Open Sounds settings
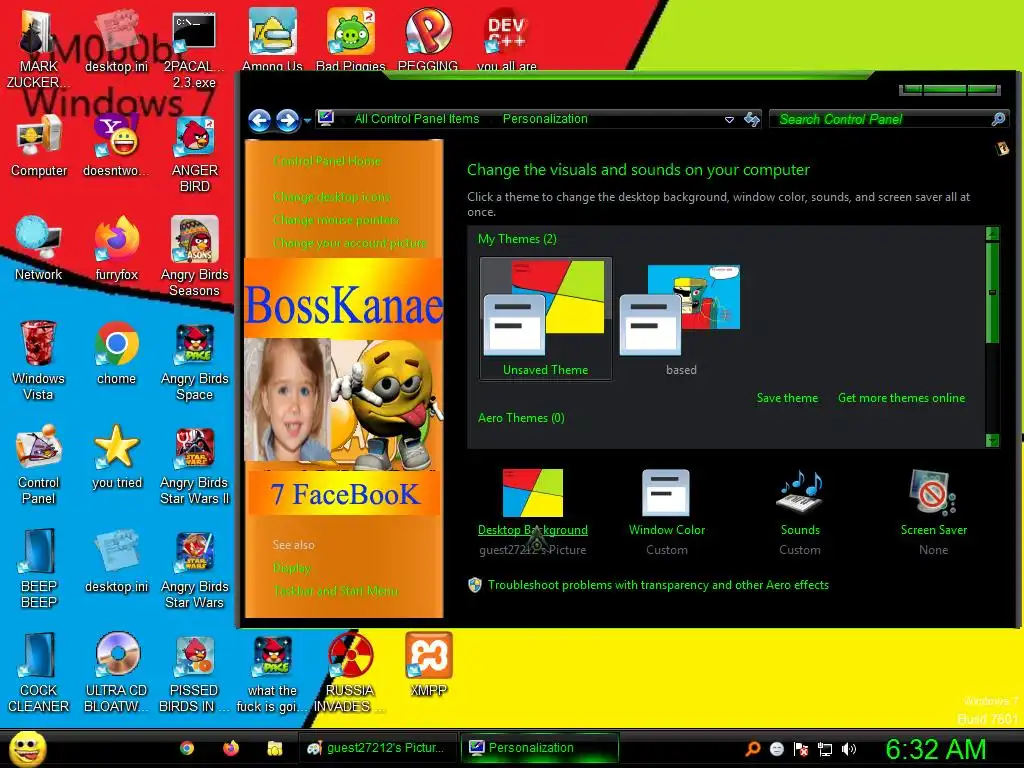1024x768 pixels. (x=800, y=511)
